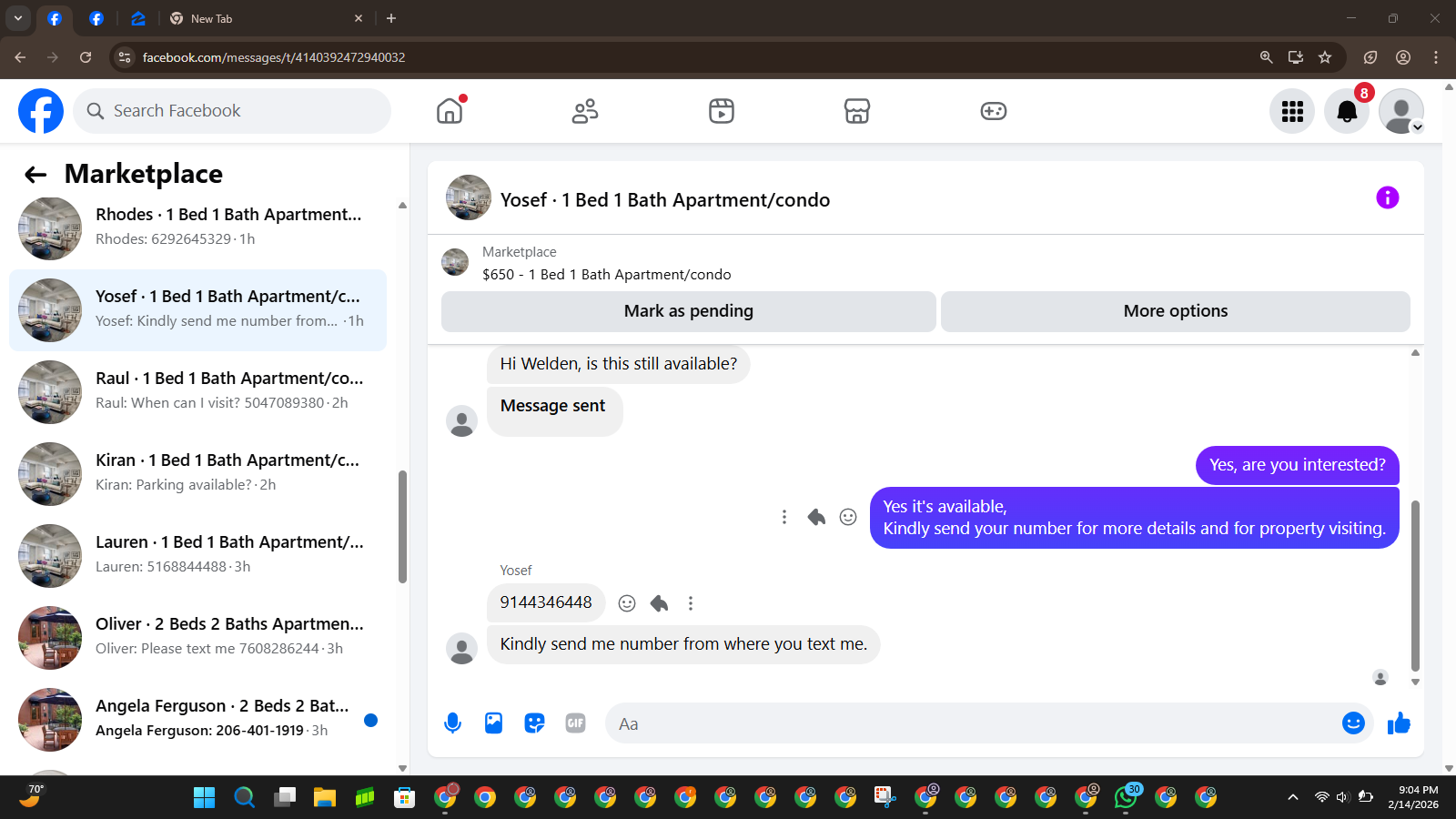The height and width of the screenshot is (819, 1456).
Task: Open the tab search dropdown
Action: [17, 18]
